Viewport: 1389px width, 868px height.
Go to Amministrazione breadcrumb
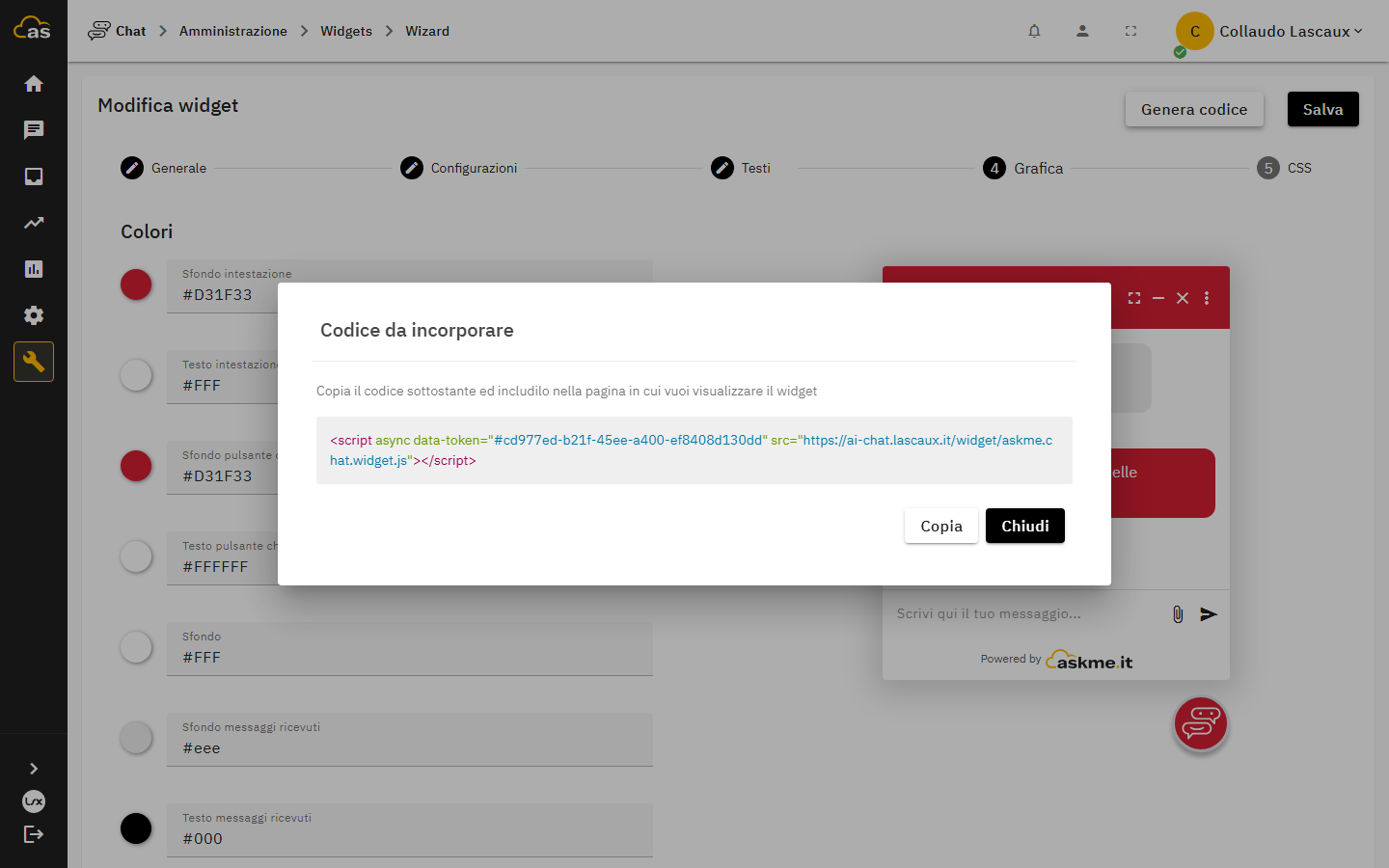tap(233, 31)
